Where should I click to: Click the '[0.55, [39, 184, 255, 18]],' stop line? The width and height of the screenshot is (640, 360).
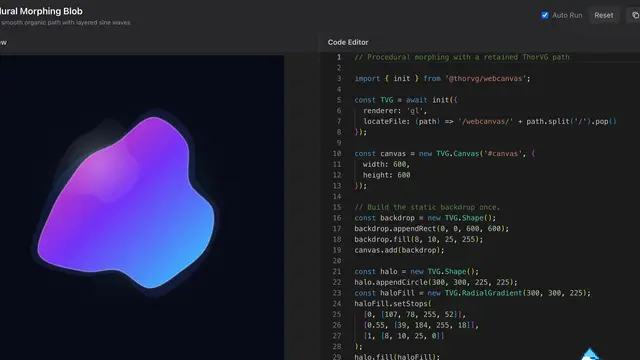coord(421,325)
